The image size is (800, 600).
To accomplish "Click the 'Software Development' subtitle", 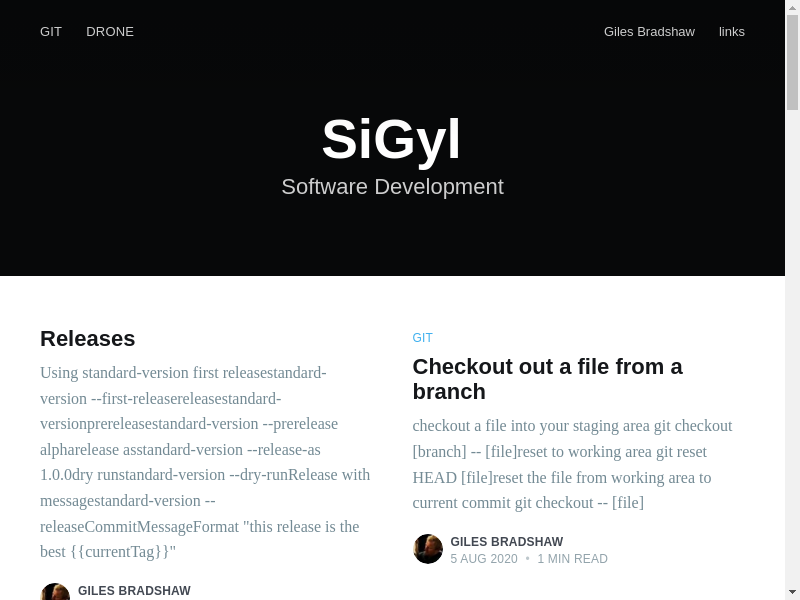I will 392,187.
